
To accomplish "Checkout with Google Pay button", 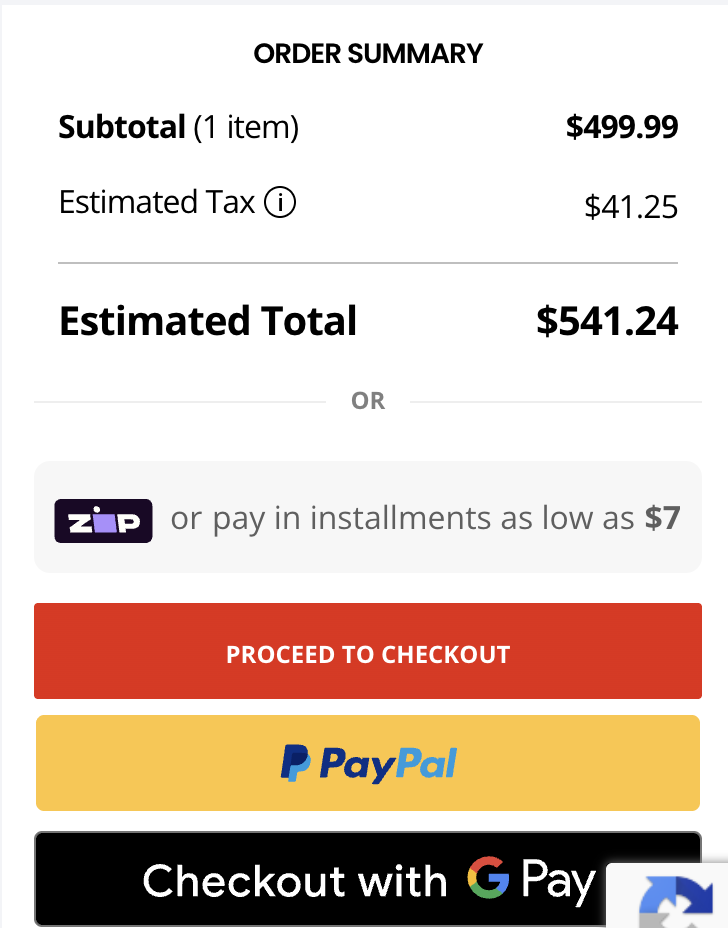I will click(x=368, y=879).
